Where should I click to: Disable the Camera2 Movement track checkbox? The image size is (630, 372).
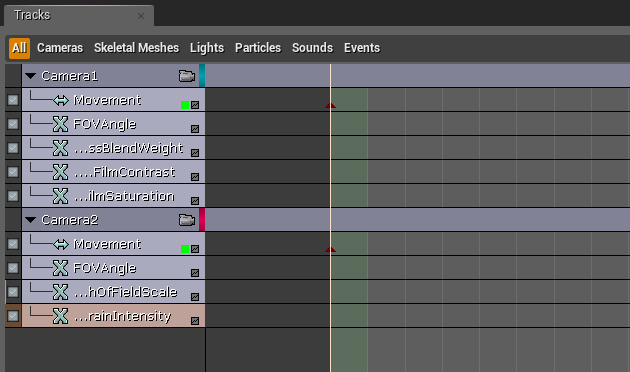pos(13,244)
